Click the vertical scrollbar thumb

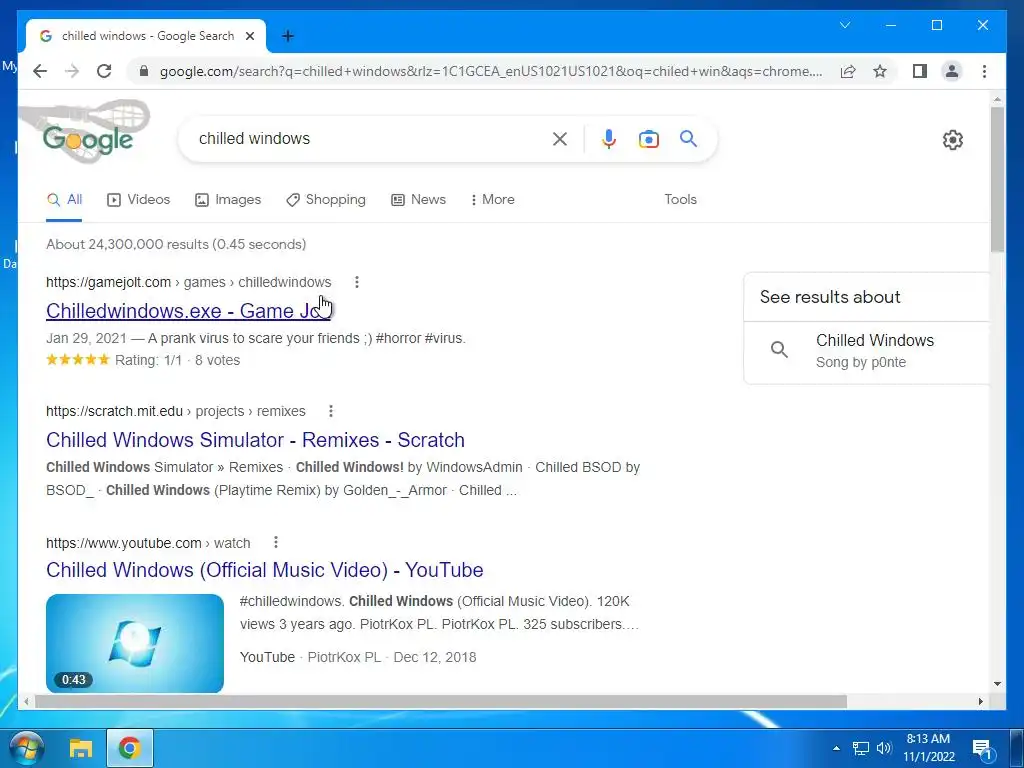[997, 180]
